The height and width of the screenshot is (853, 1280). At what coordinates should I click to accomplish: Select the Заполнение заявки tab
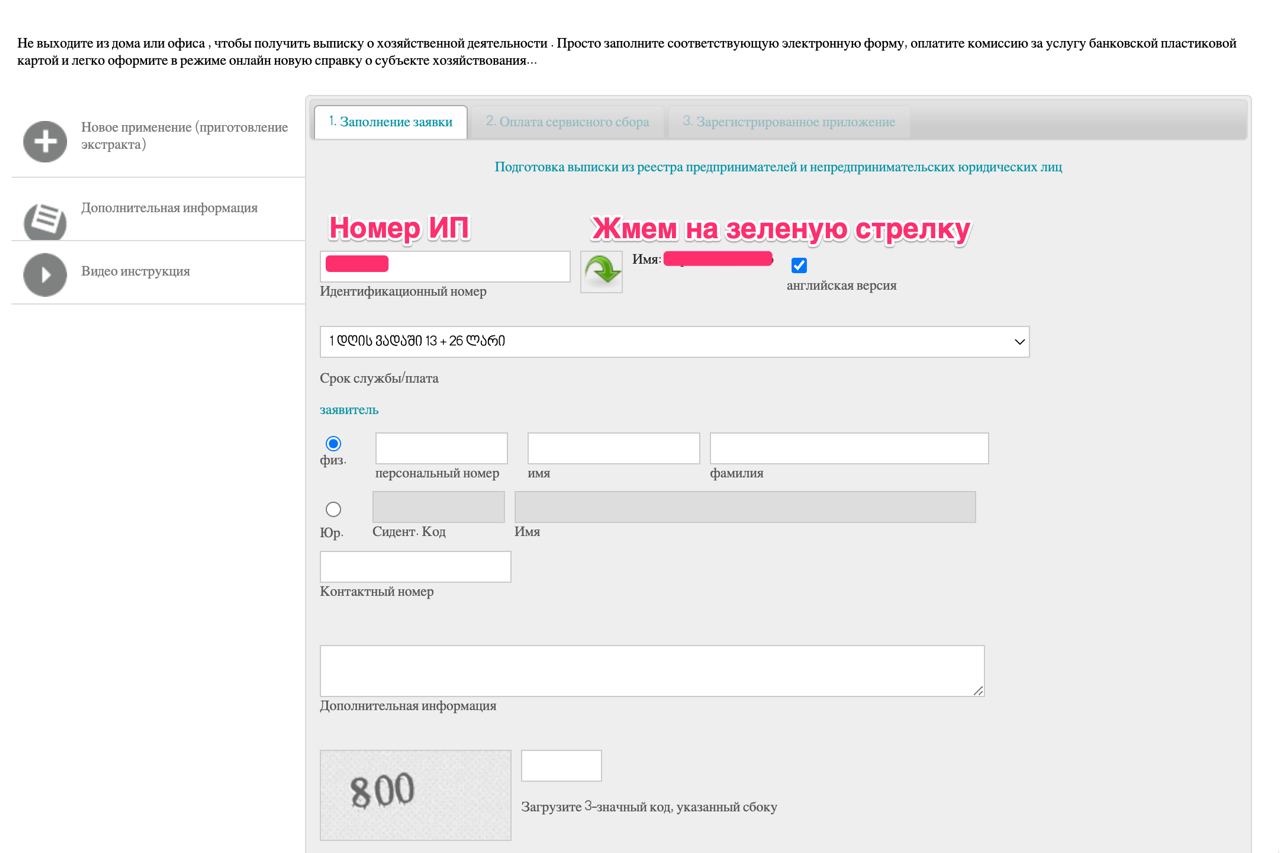390,121
